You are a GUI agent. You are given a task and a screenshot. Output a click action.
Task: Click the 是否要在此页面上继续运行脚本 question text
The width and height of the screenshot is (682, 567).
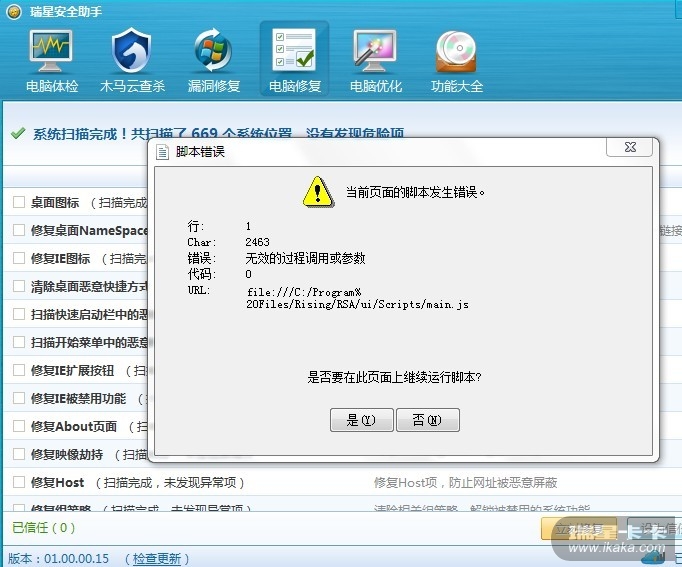pyautogui.click(x=394, y=377)
